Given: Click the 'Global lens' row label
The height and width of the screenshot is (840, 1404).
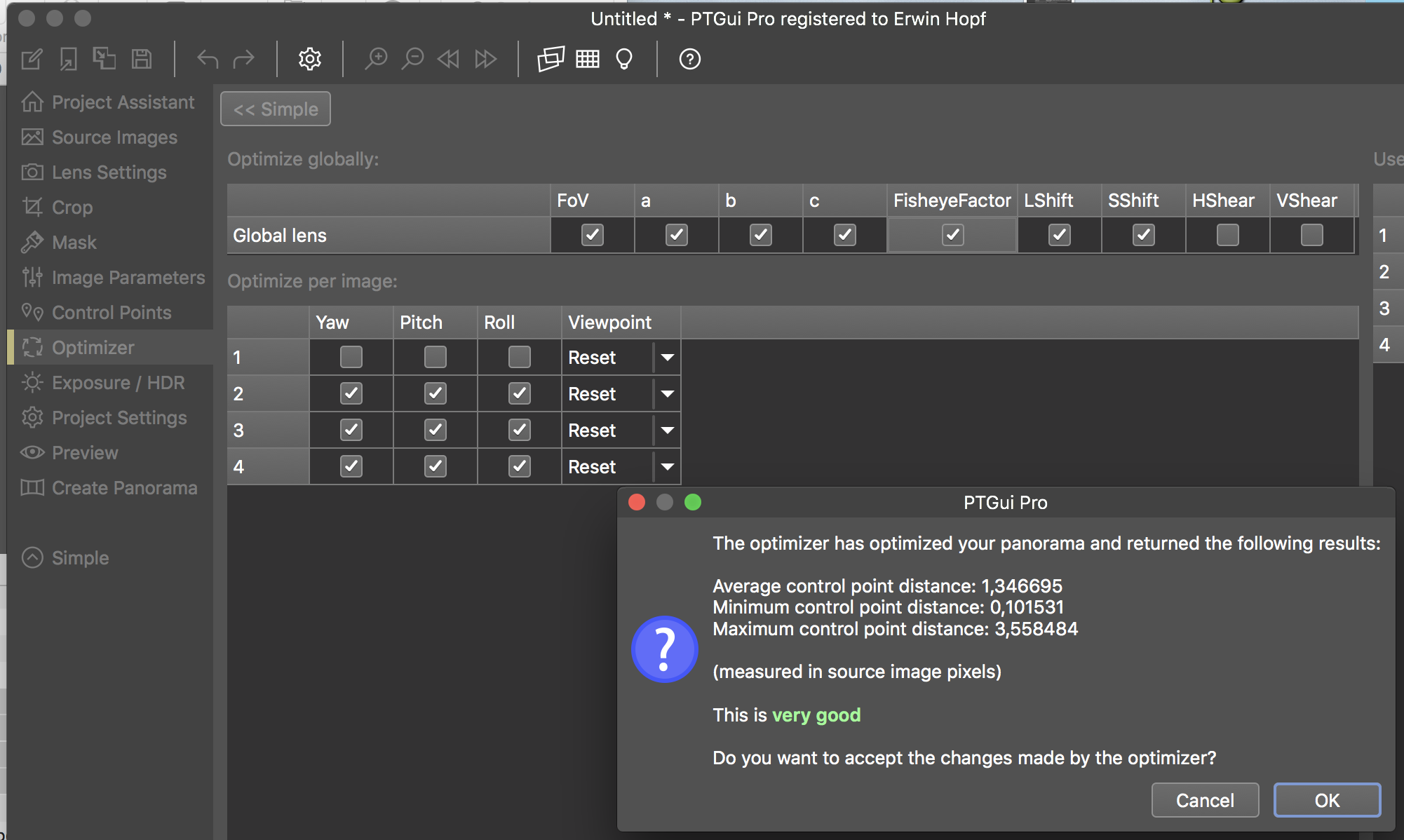Looking at the screenshot, I should pos(389,236).
